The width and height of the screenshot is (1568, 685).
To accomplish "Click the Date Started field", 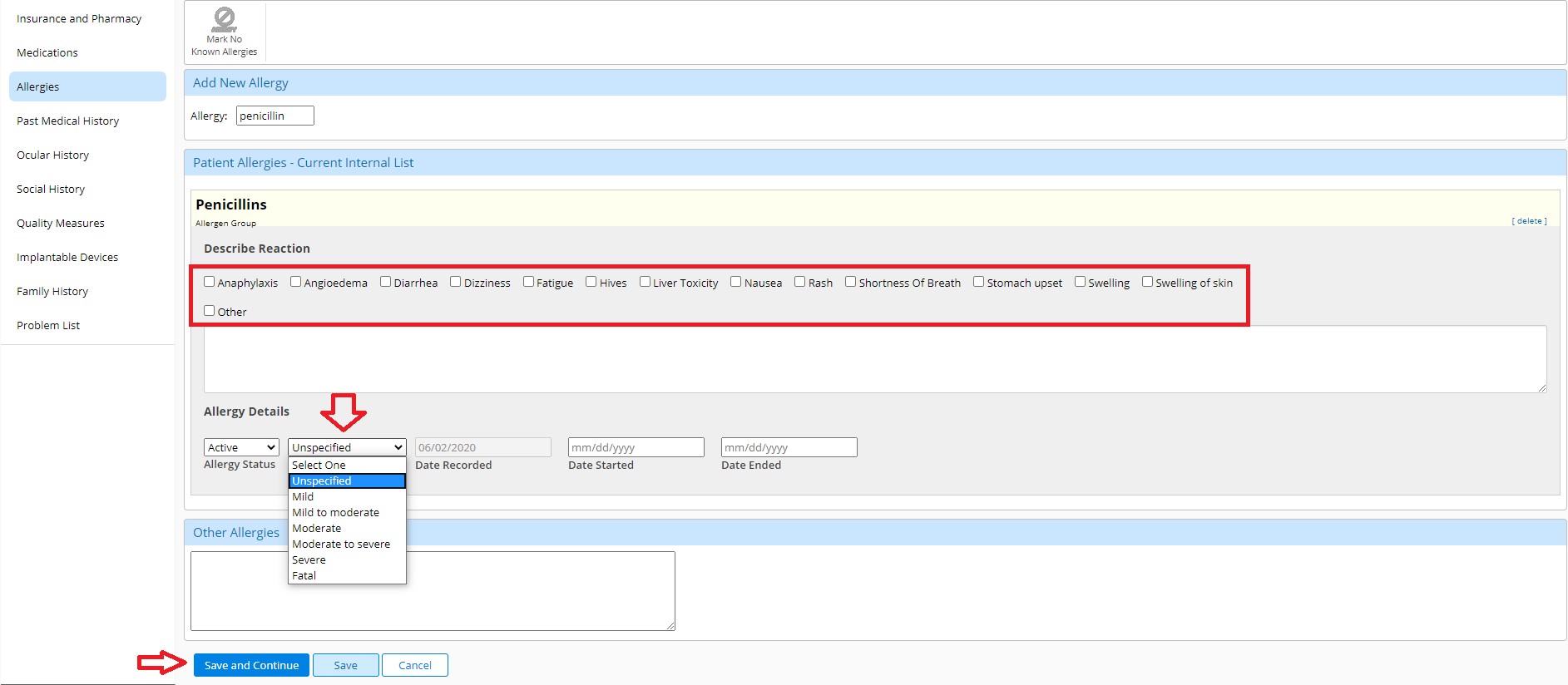I will (x=636, y=447).
